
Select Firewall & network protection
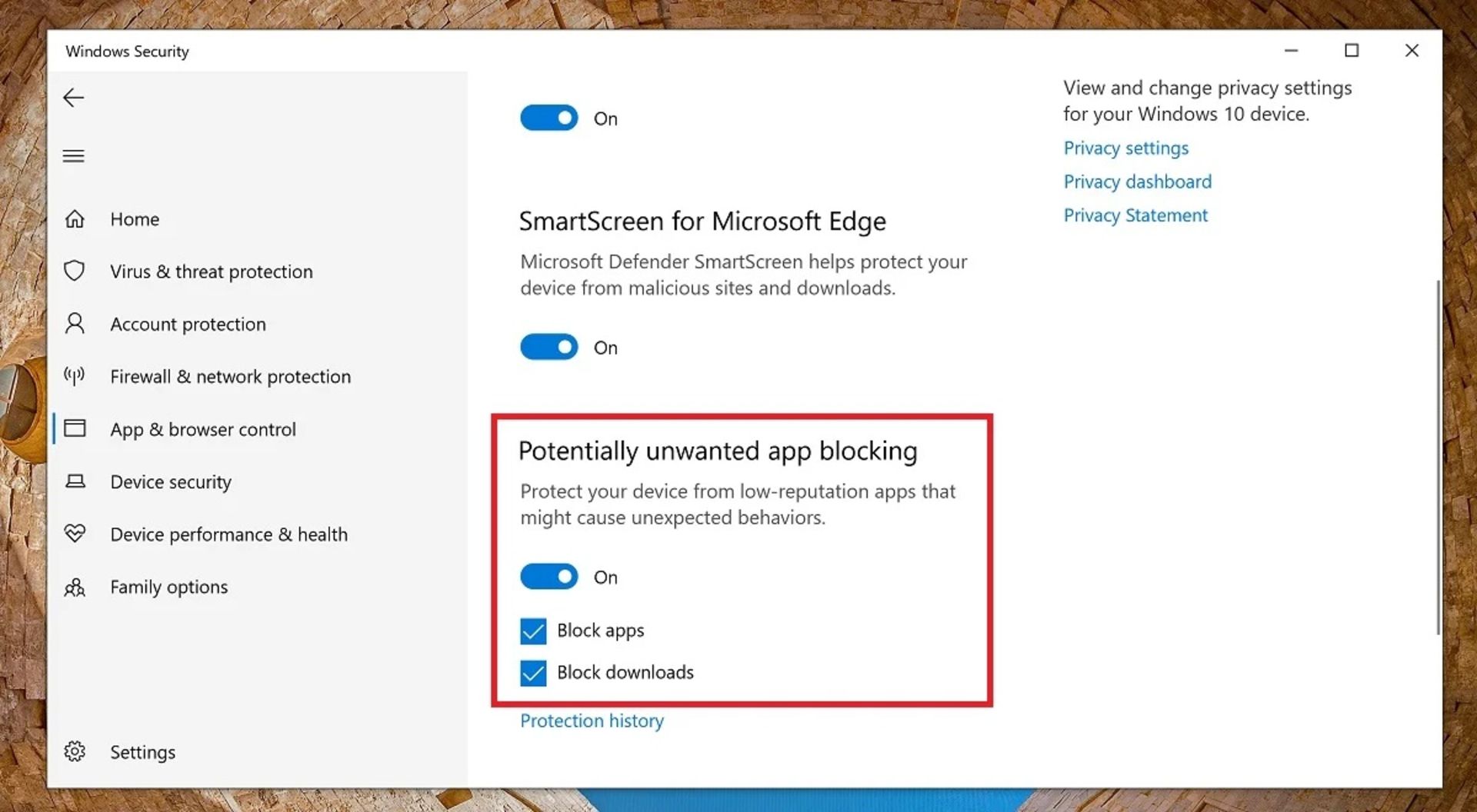coord(231,376)
